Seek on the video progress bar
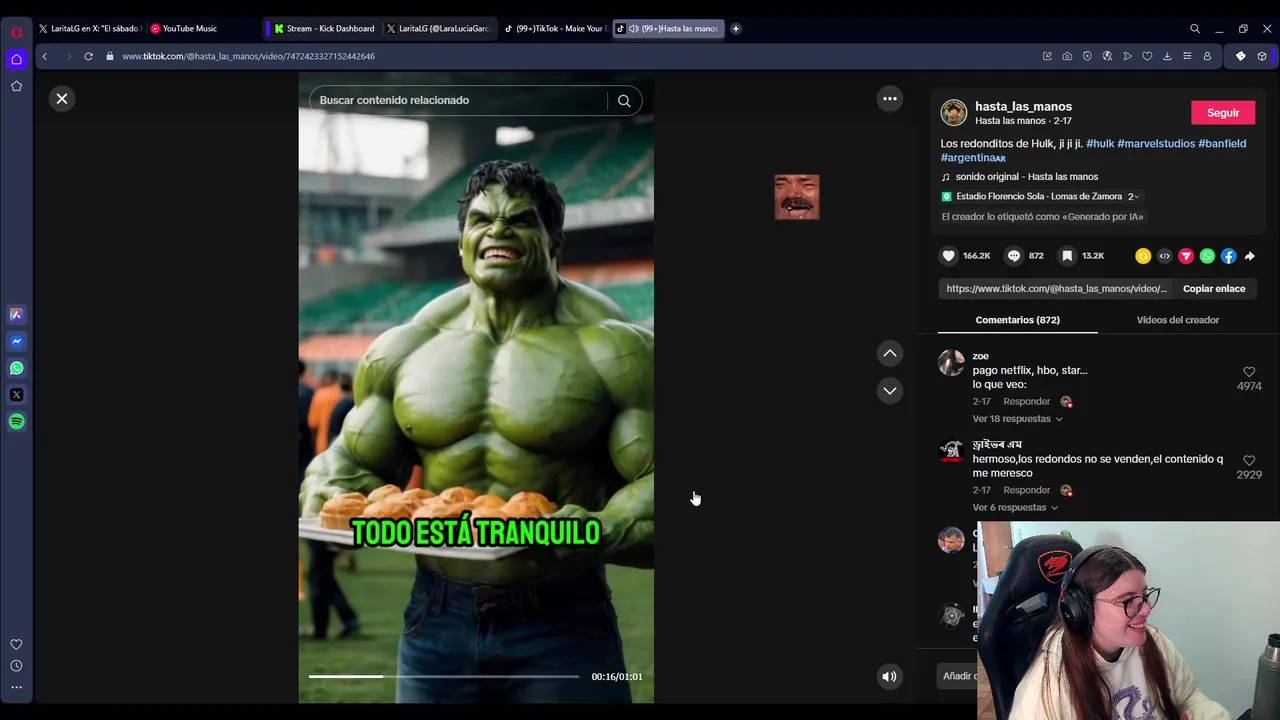This screenshot has height=720, width=1280. 444,677
